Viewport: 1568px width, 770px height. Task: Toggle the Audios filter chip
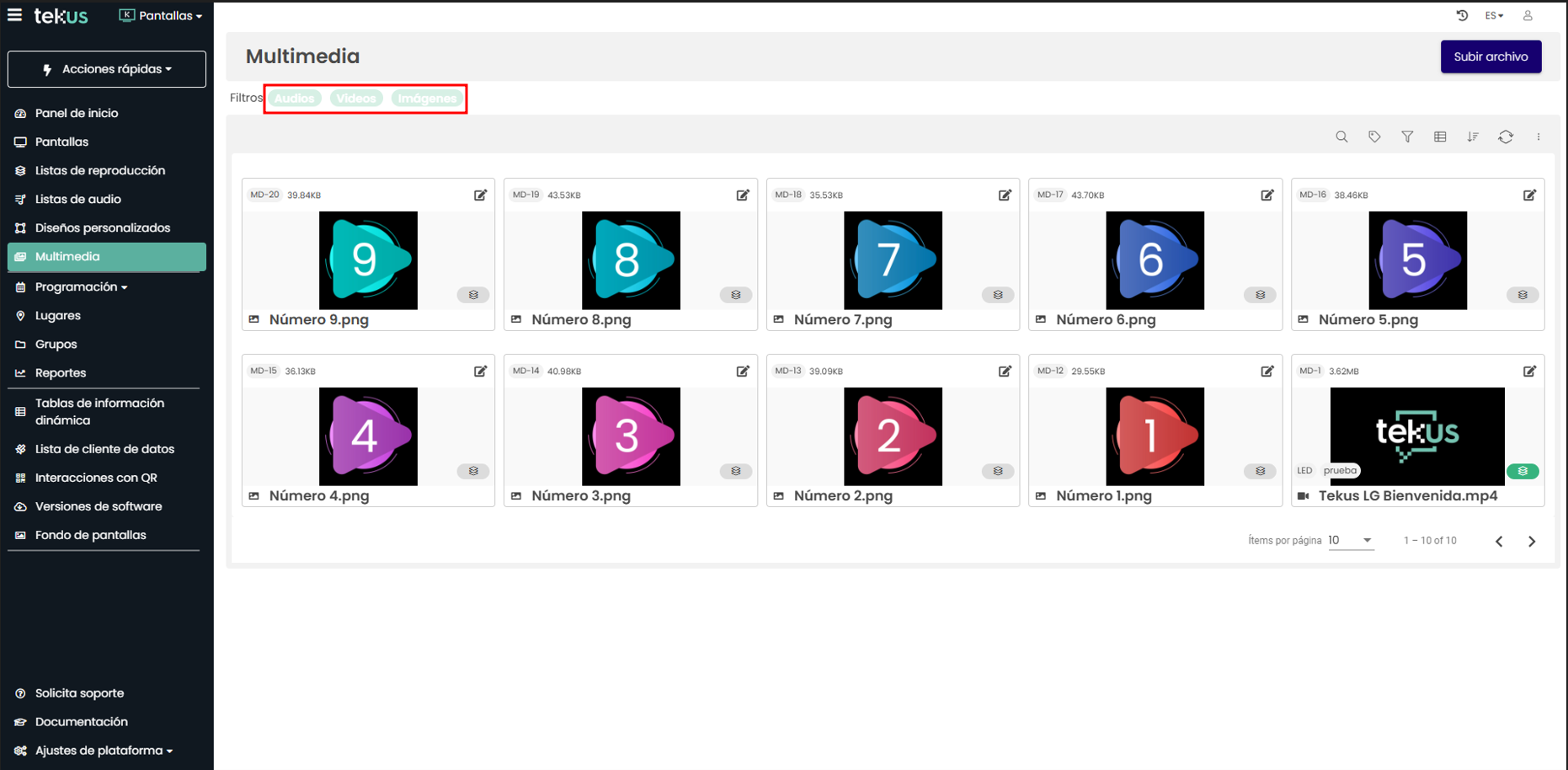click(294, 99)
